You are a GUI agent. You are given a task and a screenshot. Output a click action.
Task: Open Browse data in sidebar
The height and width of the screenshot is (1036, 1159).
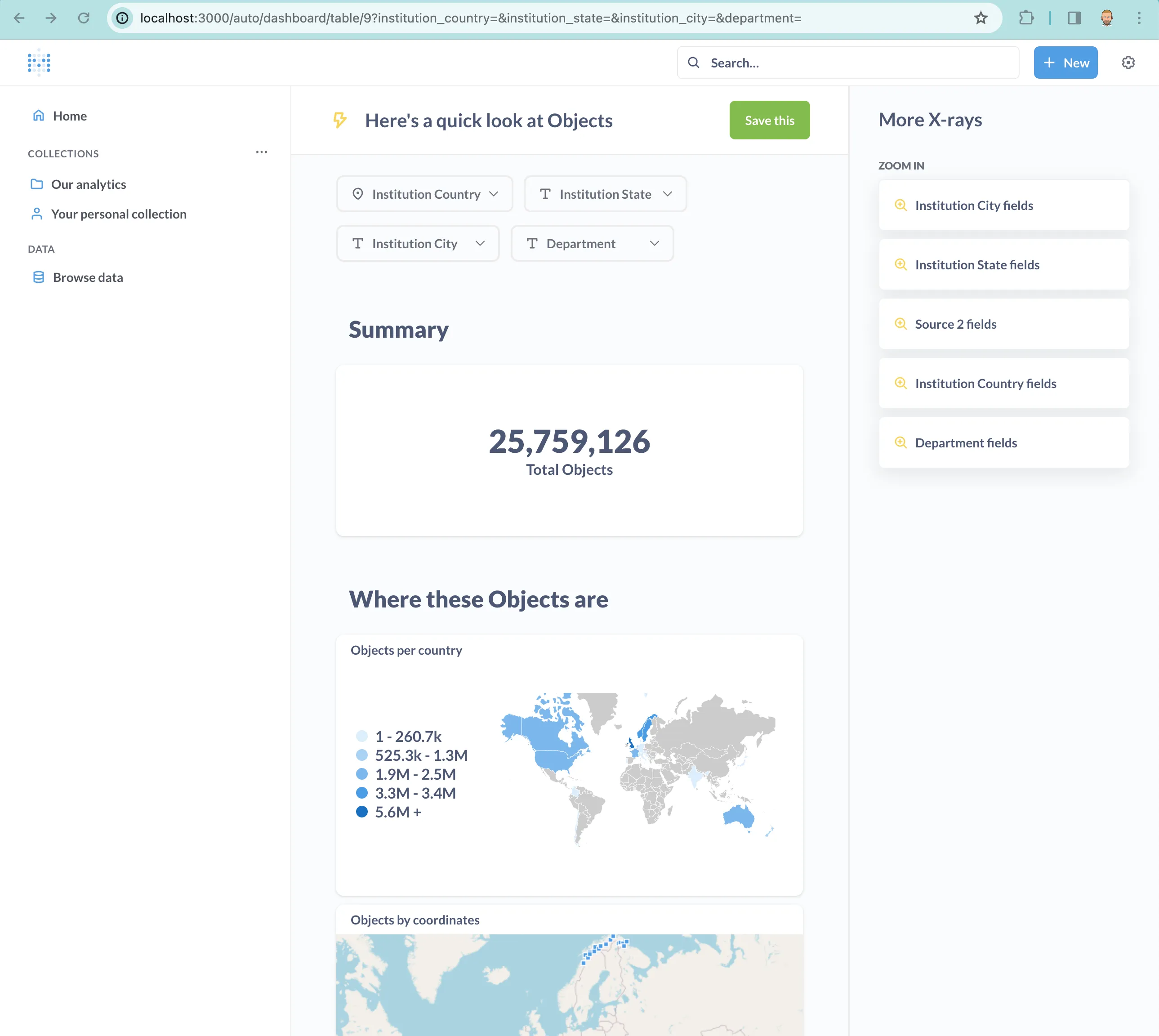pos(88,277)
